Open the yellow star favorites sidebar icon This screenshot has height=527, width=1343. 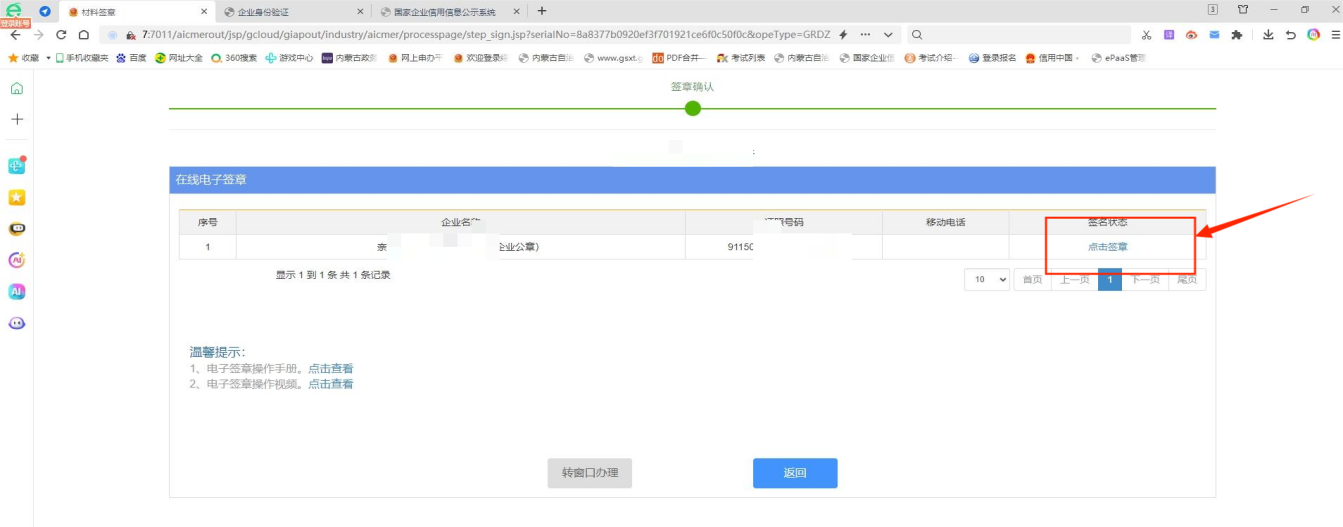tap(16, 198)
